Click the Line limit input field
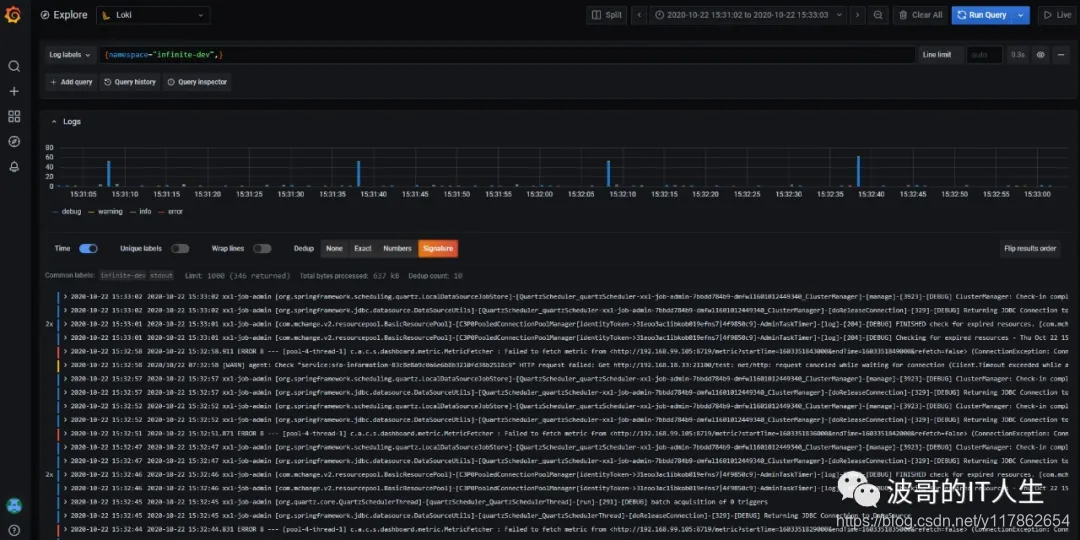This screenshot has width=1080, height=540. [984, 54]
